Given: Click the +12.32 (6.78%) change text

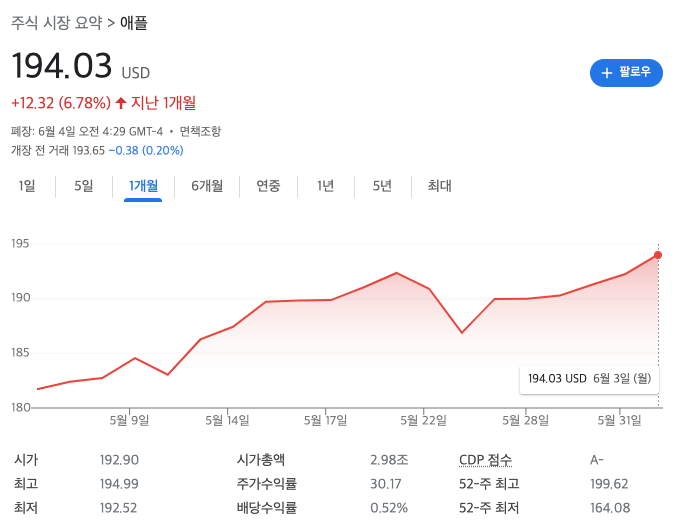Looking at the screenshot, I should [x=61, y=103].
